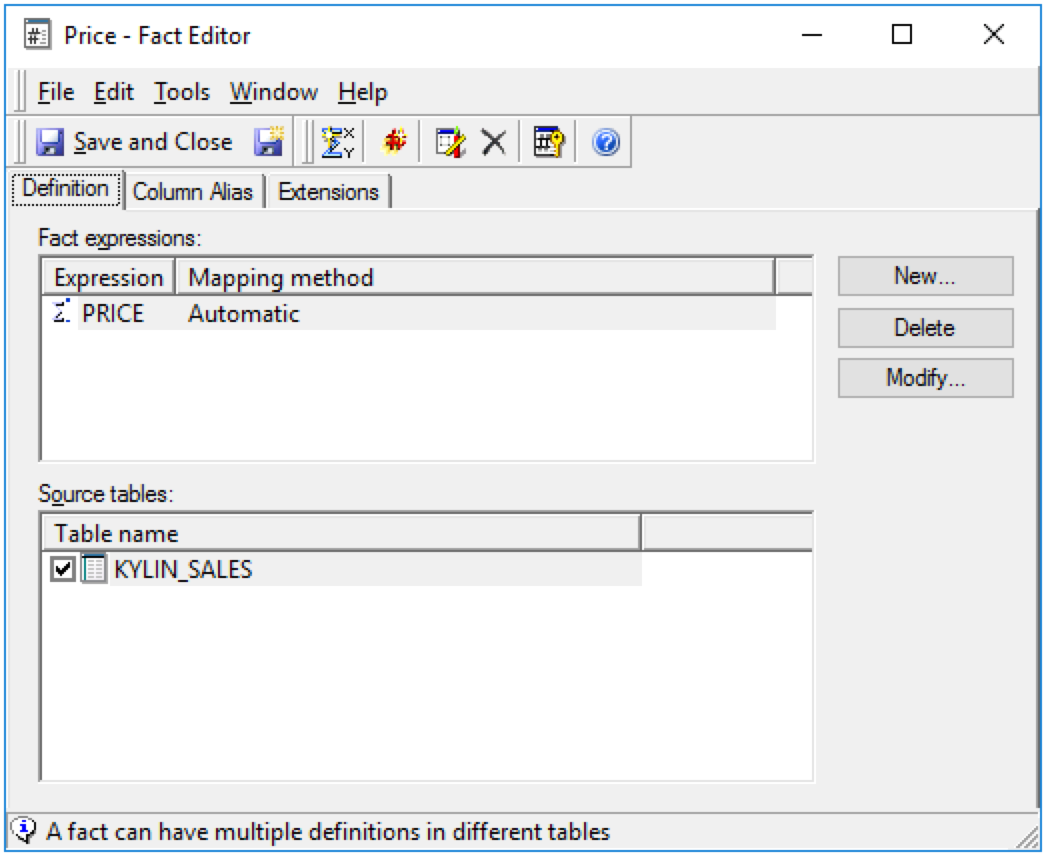Click the Save and Close toolbar button
The height and width of the screenshot is (856, 1048).
point(134,143)
